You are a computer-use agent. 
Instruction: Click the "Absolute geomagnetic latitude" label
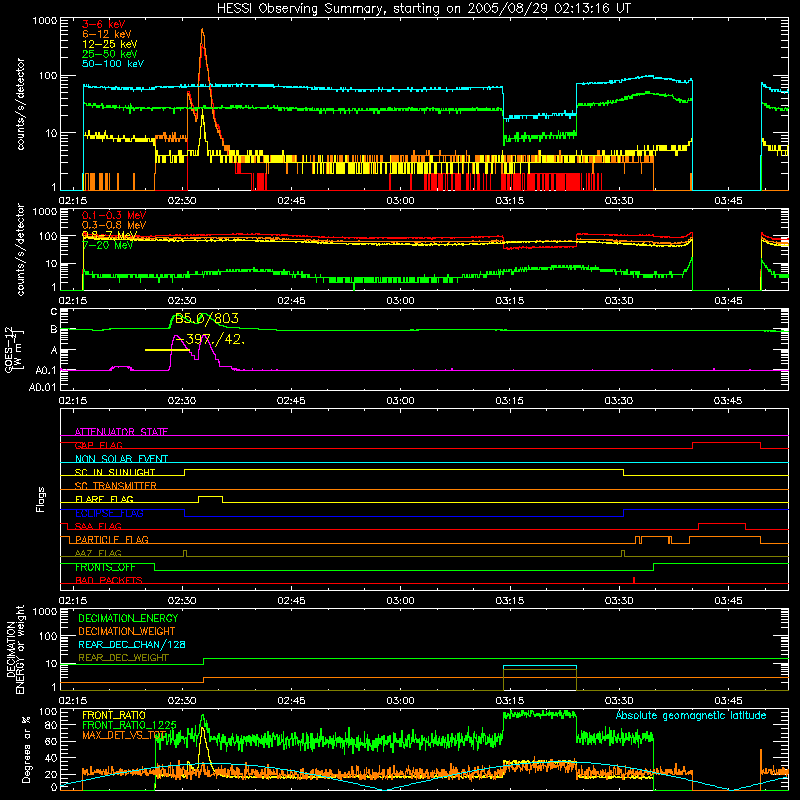pyautogui.click(x=691, y=715)
